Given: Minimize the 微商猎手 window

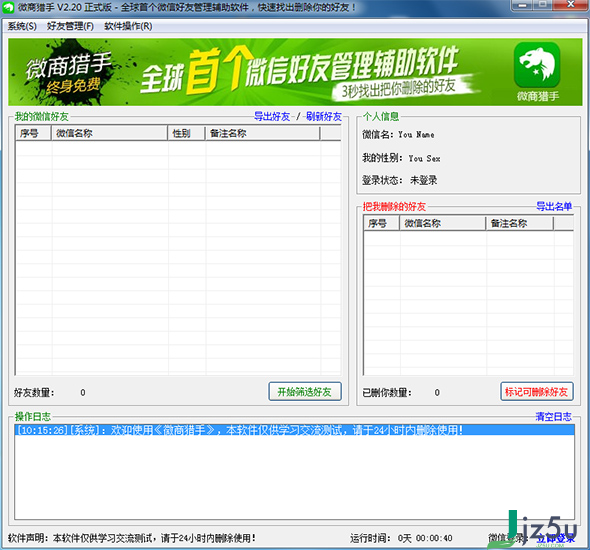Looking at the screenshot, I should (522, 5).
